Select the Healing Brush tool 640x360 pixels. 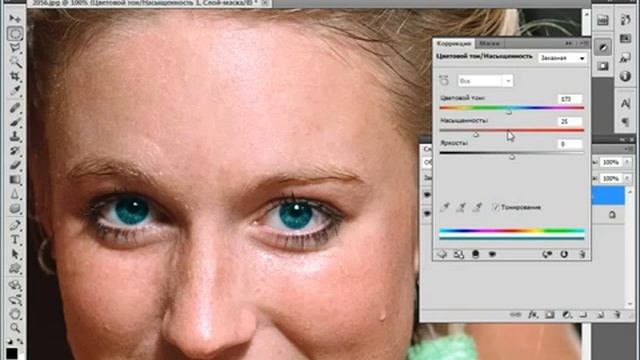coord(15,108)
